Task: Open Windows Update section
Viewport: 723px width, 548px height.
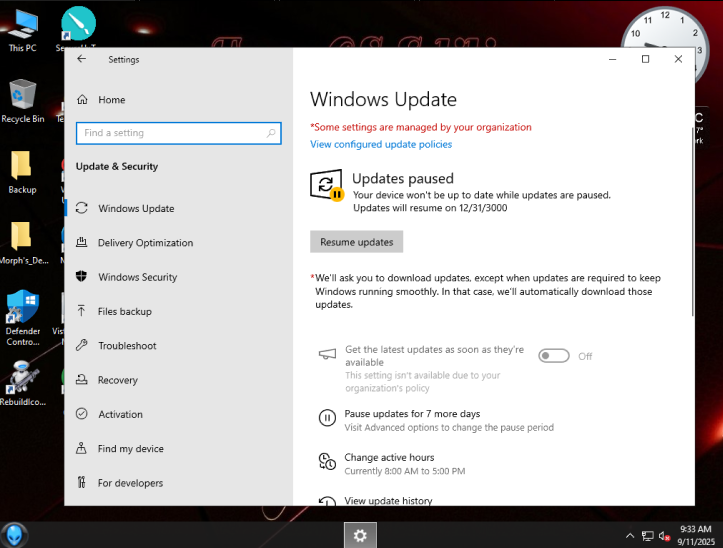Action: [178, 208]
